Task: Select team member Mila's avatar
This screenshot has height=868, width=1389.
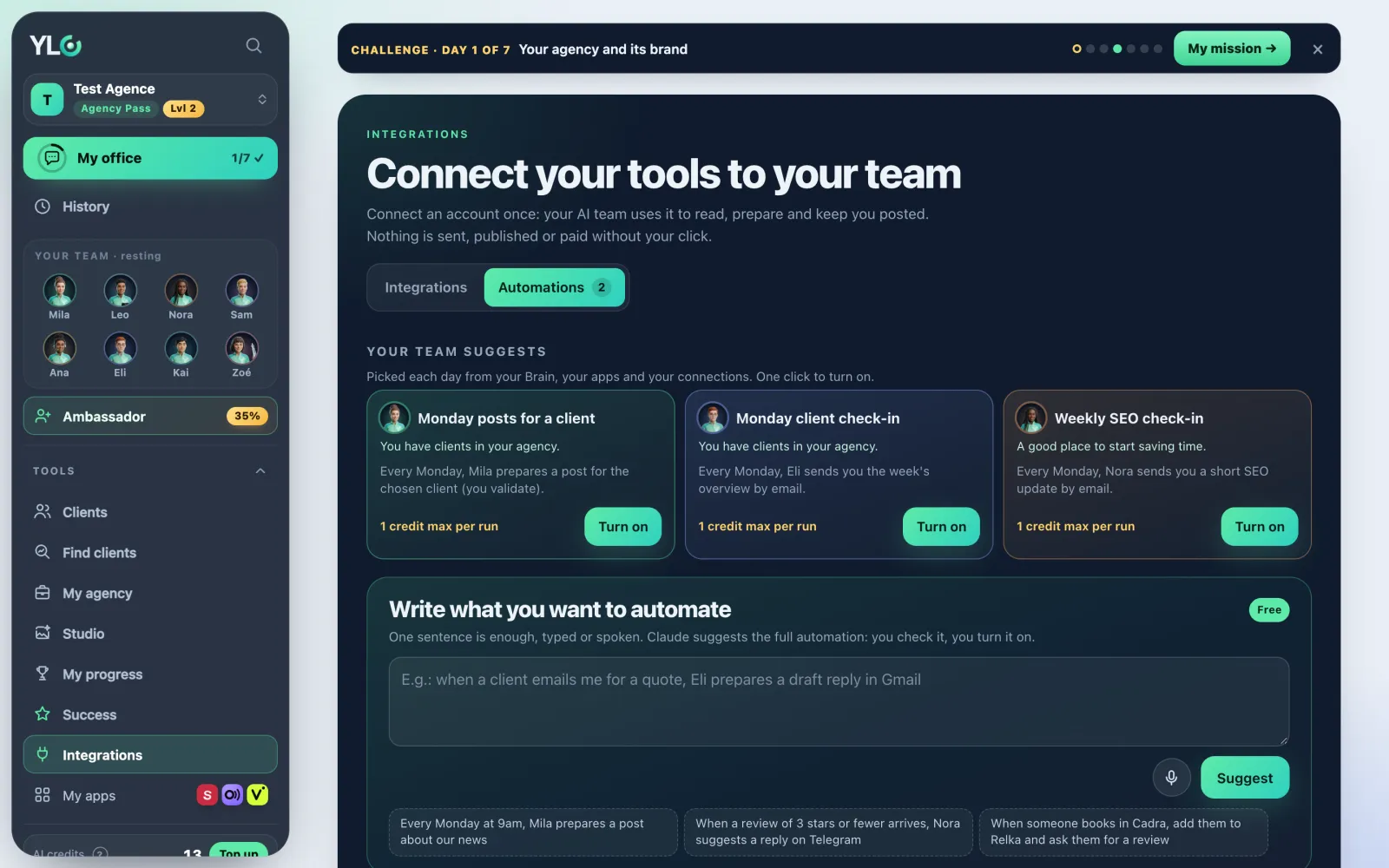Action: (59, 290)
